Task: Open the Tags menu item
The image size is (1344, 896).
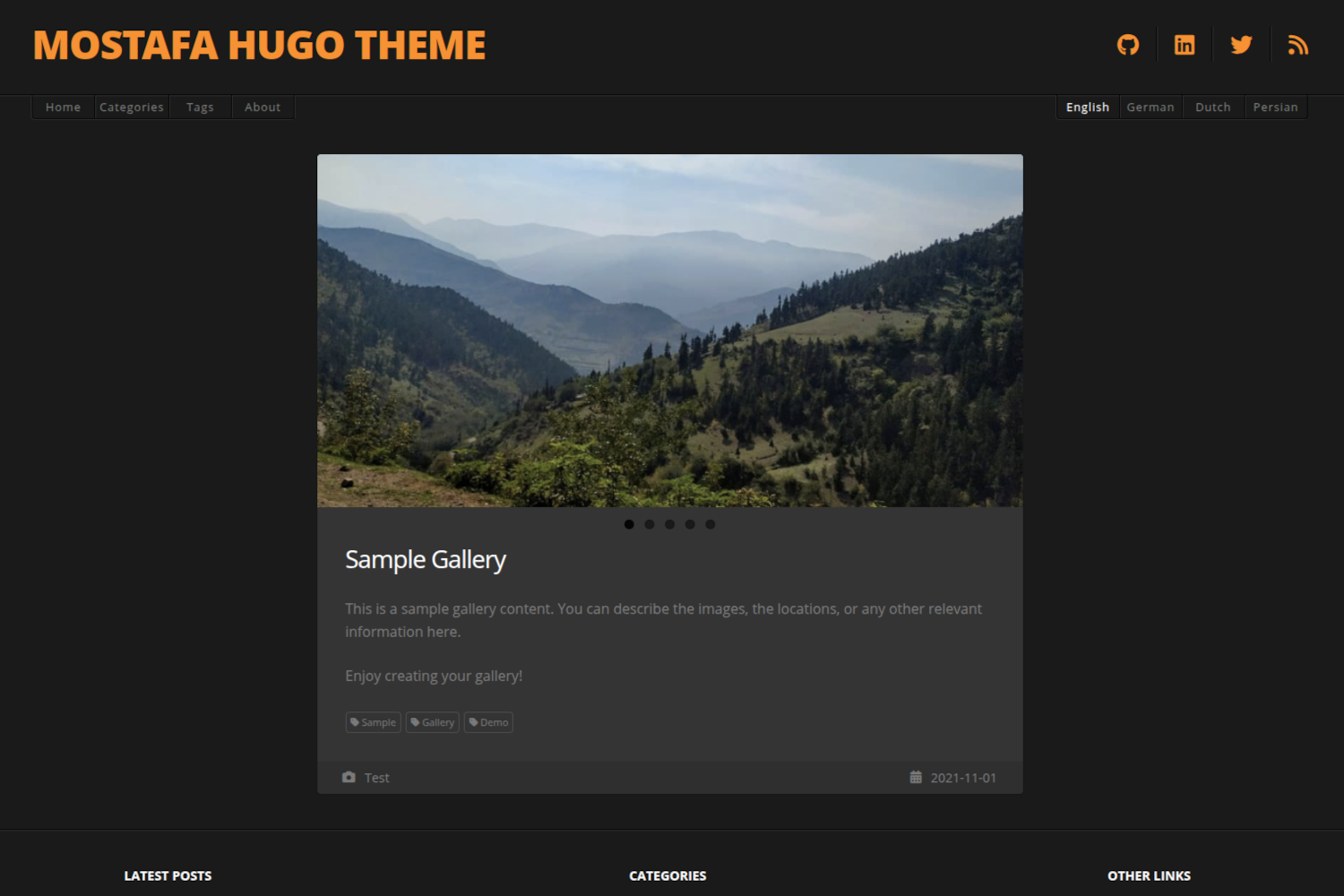Action: click(x=200, y=107)
